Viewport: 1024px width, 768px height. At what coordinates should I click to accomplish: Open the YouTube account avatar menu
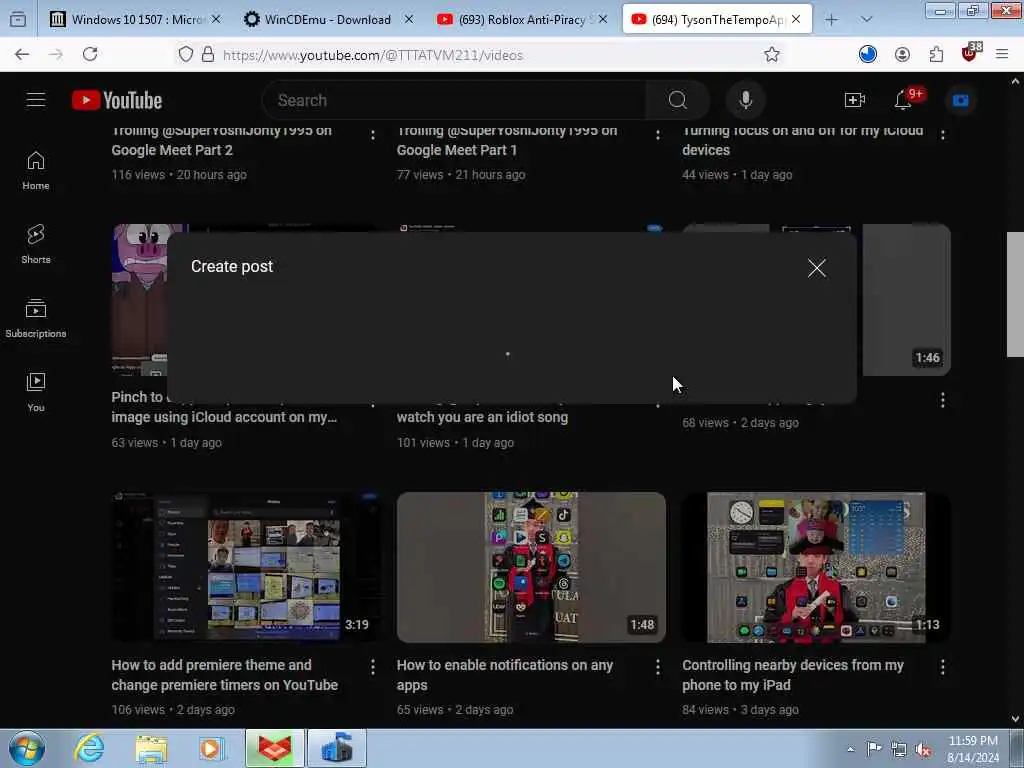pos(961,100)
